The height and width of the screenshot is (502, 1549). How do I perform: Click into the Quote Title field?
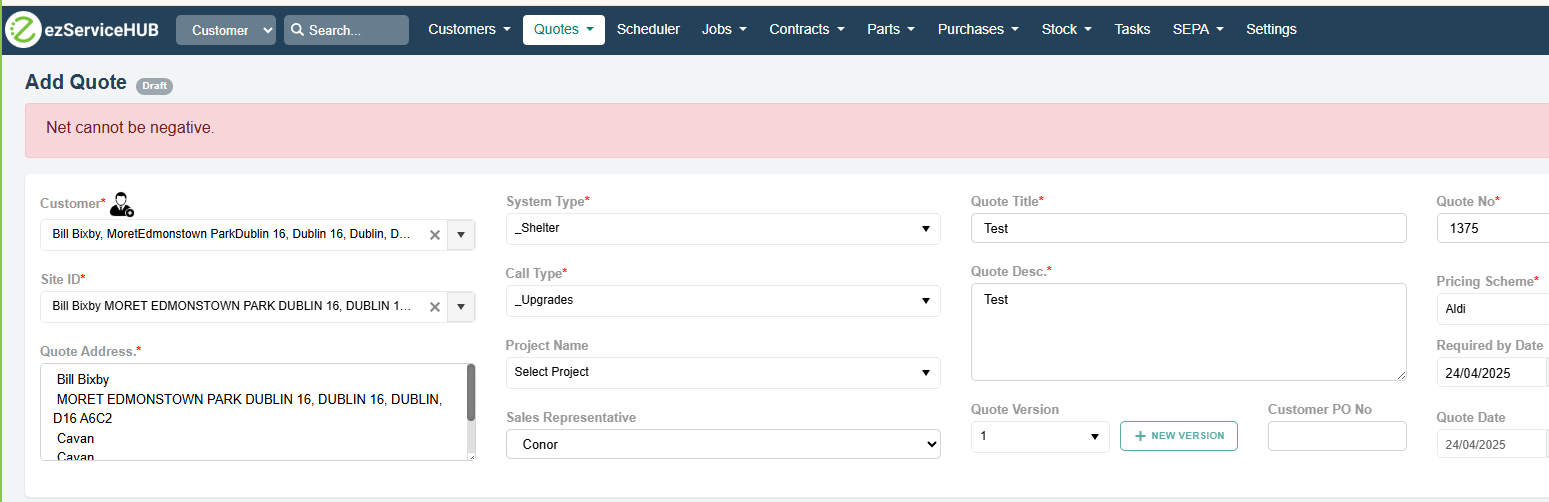click(1188, 228)
